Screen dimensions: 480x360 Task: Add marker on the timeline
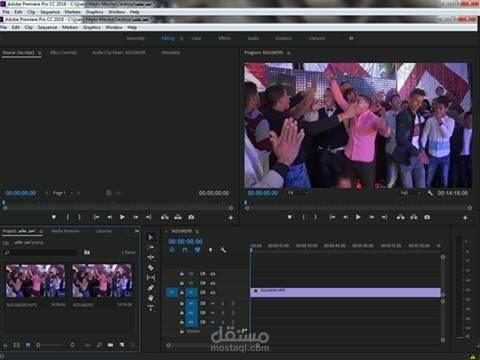click(x=210, y=250)
